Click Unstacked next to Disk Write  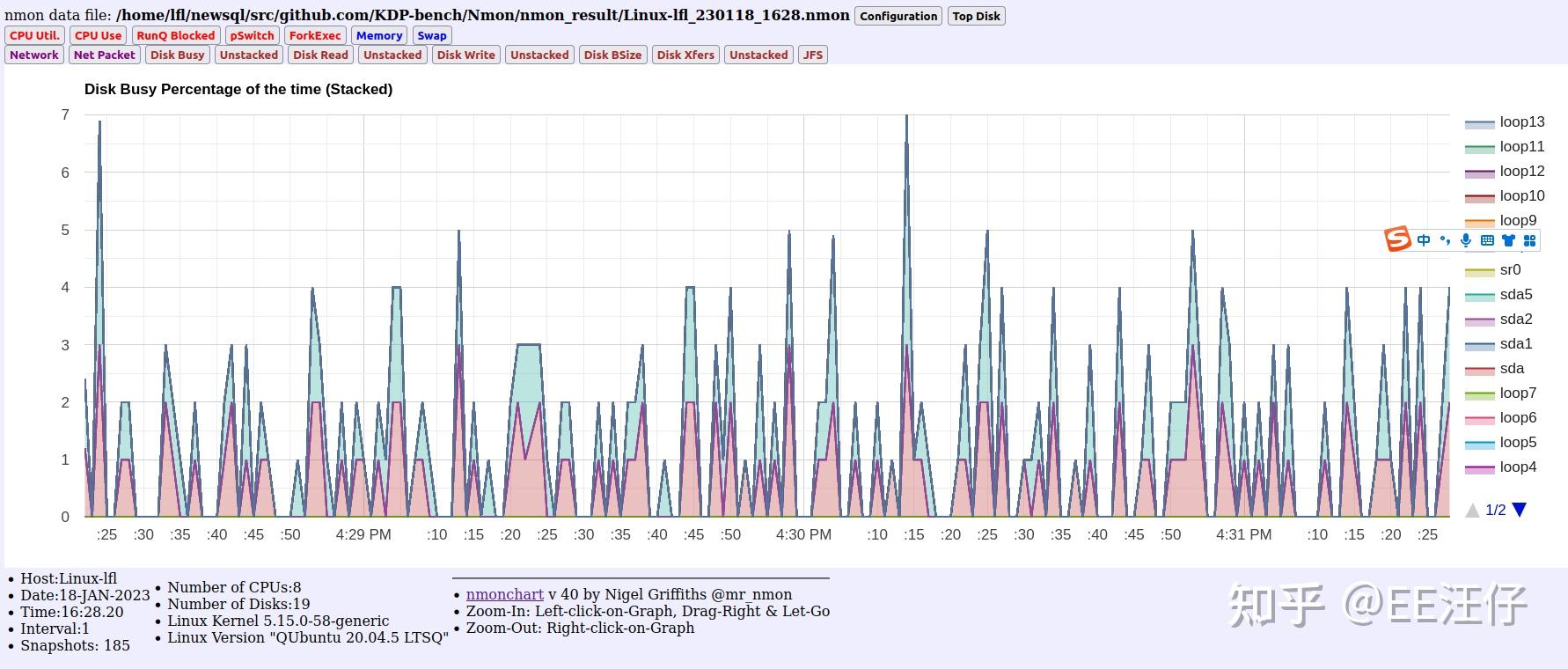[x=539, y=55]
